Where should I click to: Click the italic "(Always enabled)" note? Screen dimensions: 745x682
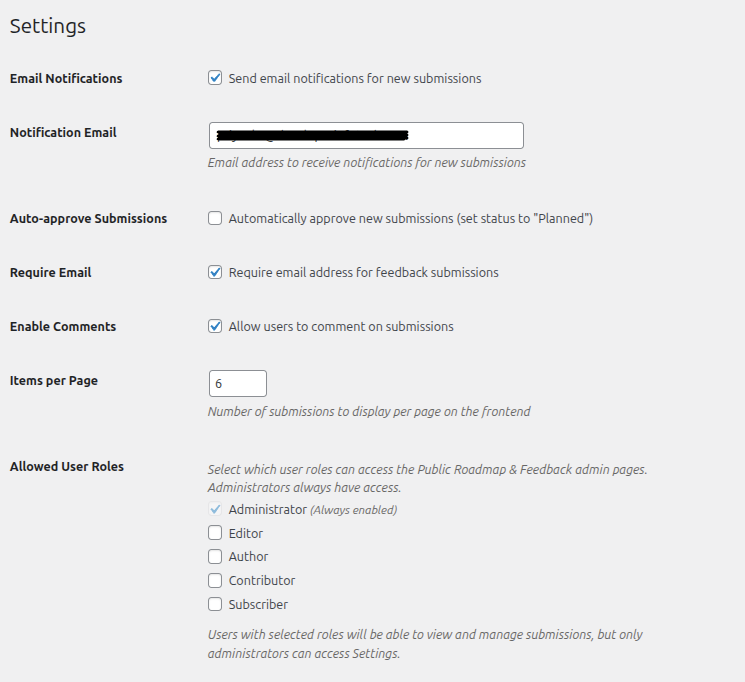[353, 510]
